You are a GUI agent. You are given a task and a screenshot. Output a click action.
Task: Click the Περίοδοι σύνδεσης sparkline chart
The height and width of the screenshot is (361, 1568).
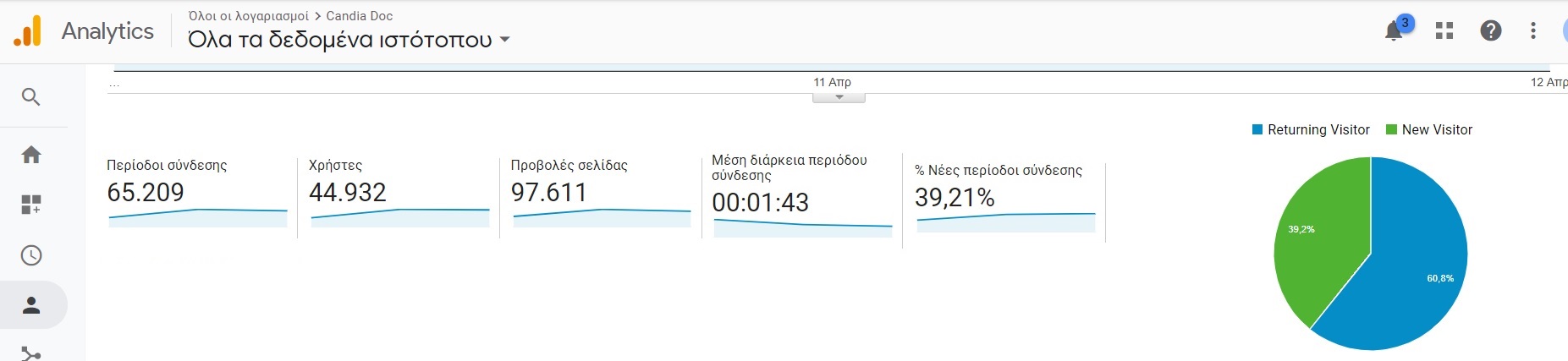[198, 217]
